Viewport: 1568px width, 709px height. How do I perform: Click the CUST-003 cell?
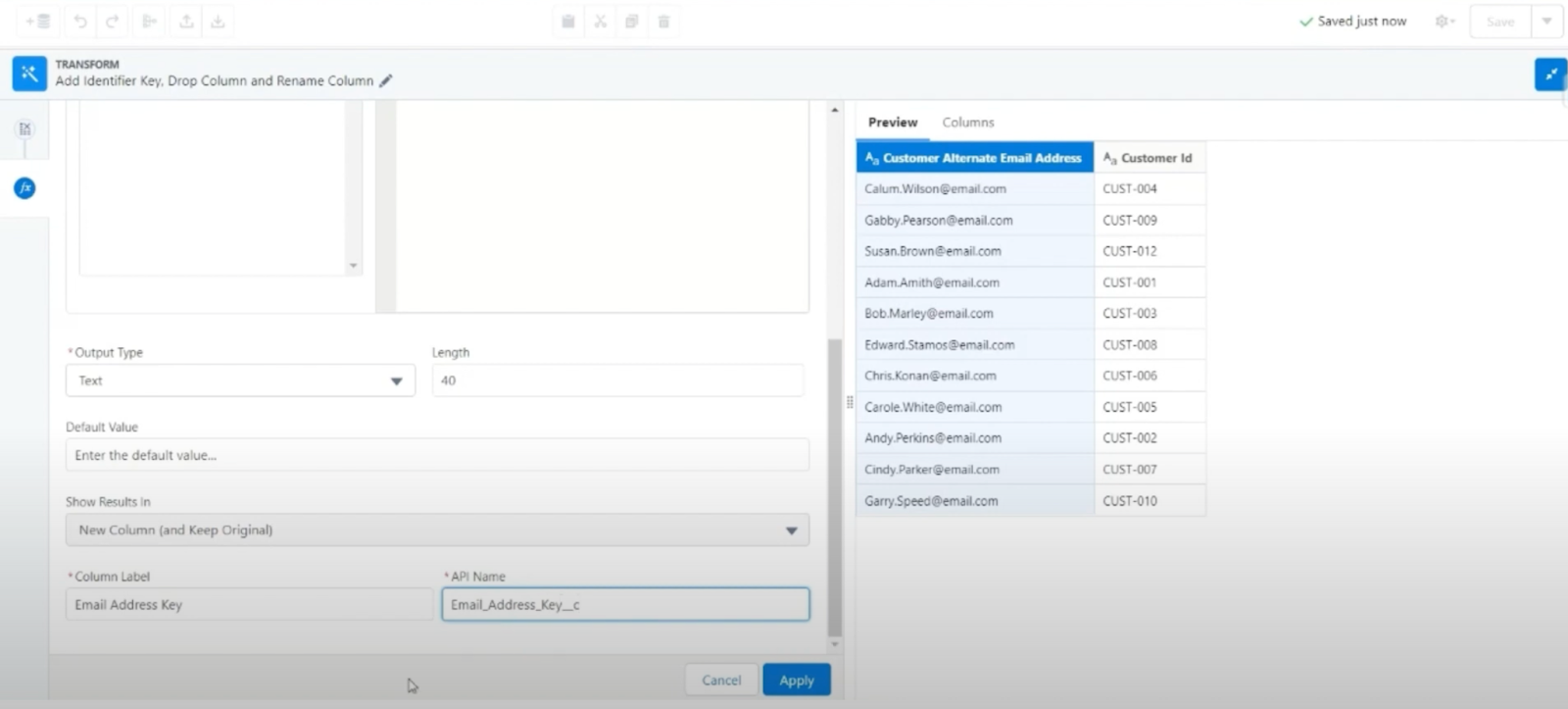coord(1150,313)
